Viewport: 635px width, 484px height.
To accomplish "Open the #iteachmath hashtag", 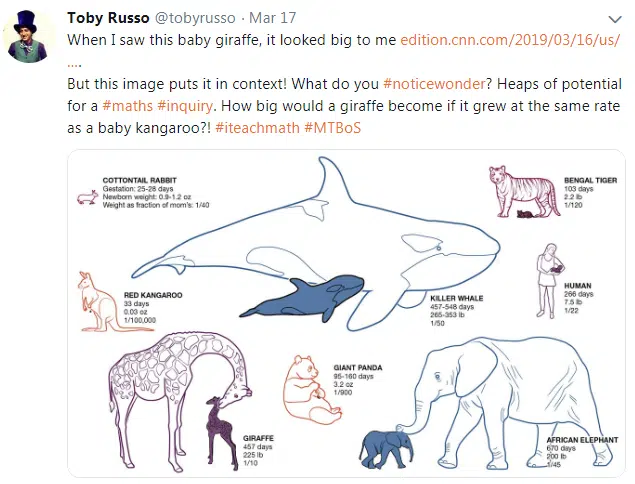I will click(x=257, y=128).
